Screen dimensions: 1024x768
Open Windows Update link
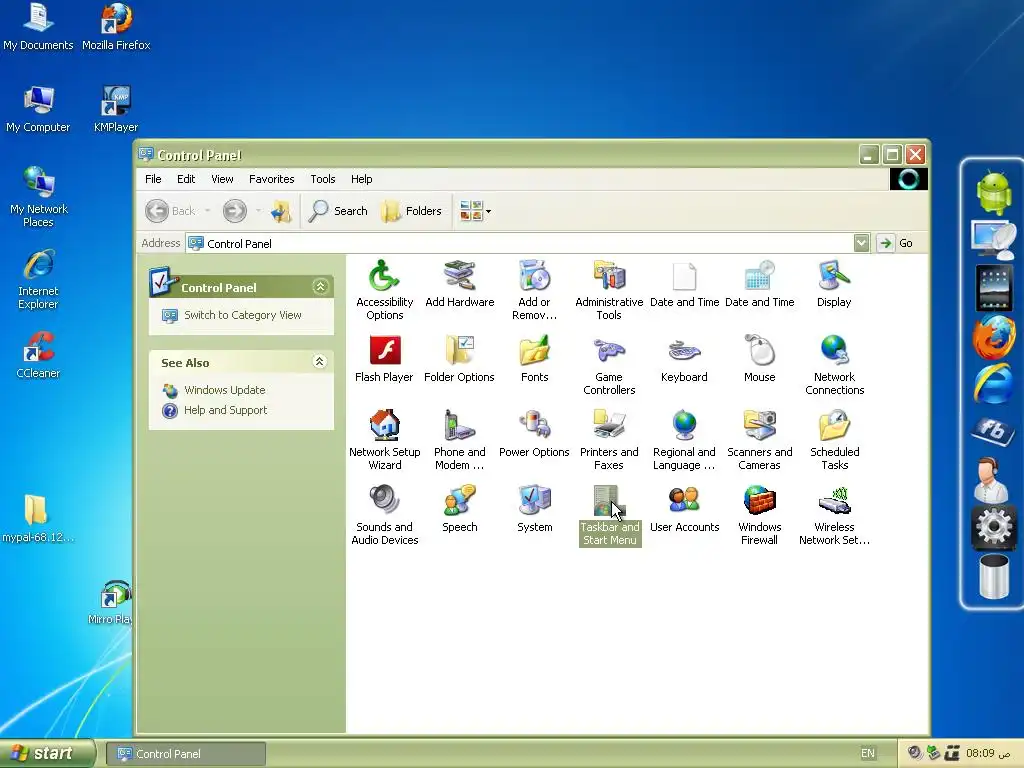pos(225,390)
